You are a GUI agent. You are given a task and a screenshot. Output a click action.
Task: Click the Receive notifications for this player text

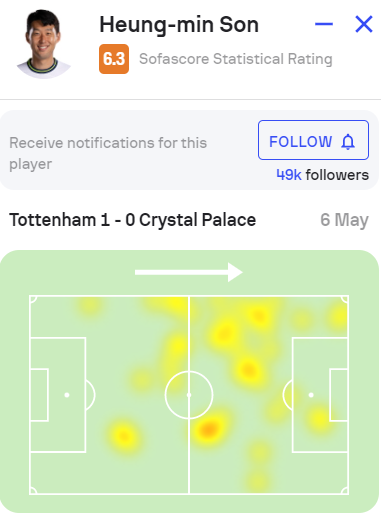tap(108, 153)
